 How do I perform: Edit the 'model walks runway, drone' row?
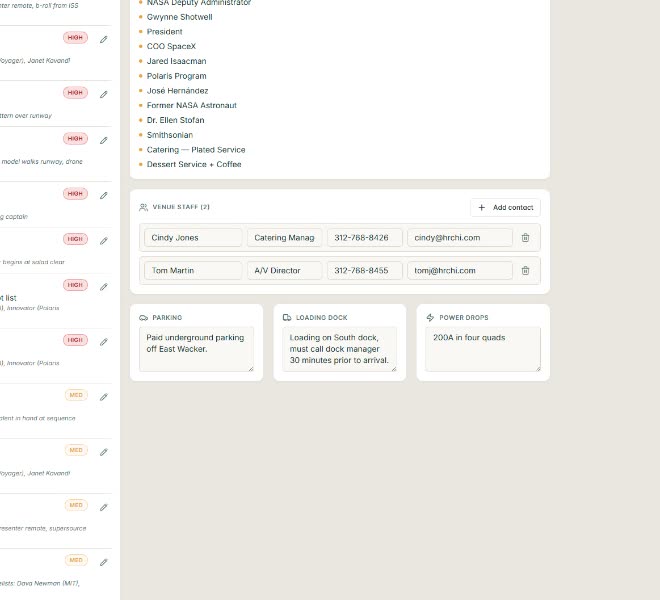coord(104,140)
